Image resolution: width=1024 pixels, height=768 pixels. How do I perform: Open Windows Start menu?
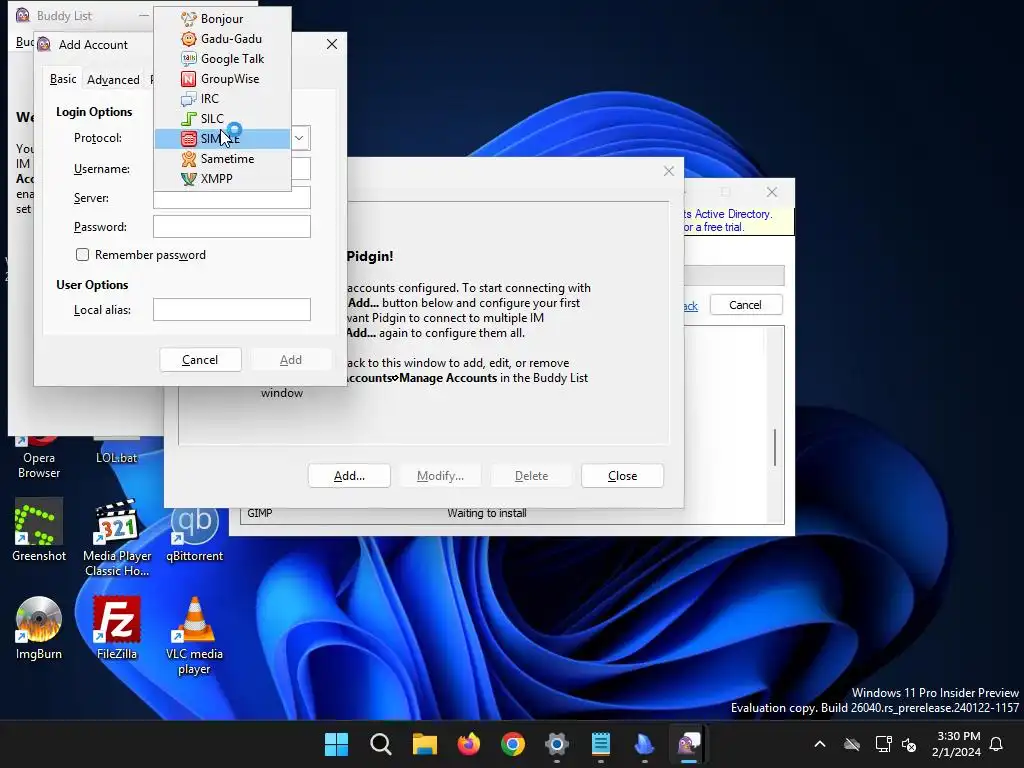click(336, 744)
